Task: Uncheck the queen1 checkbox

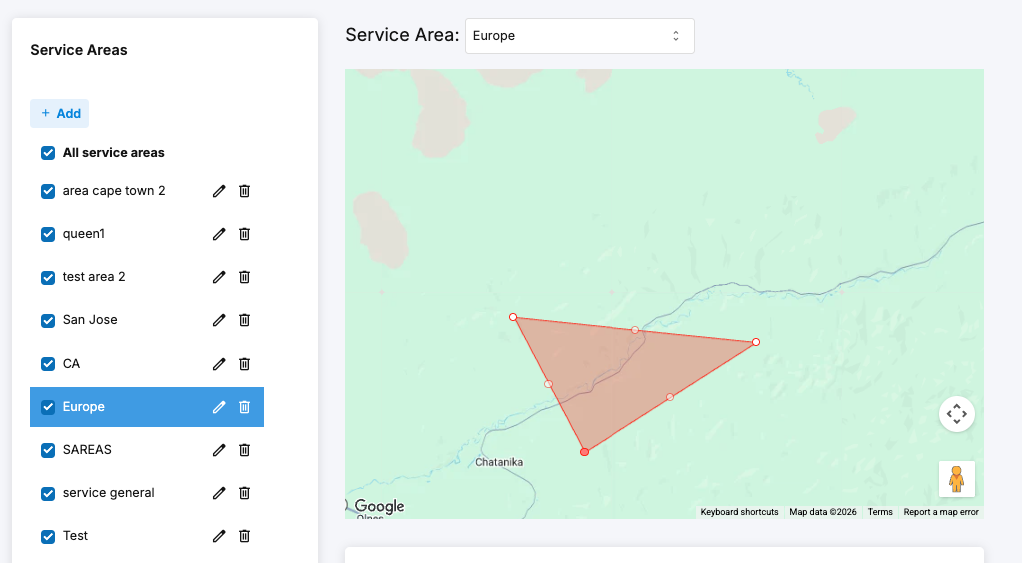Action: coord(48,234)
